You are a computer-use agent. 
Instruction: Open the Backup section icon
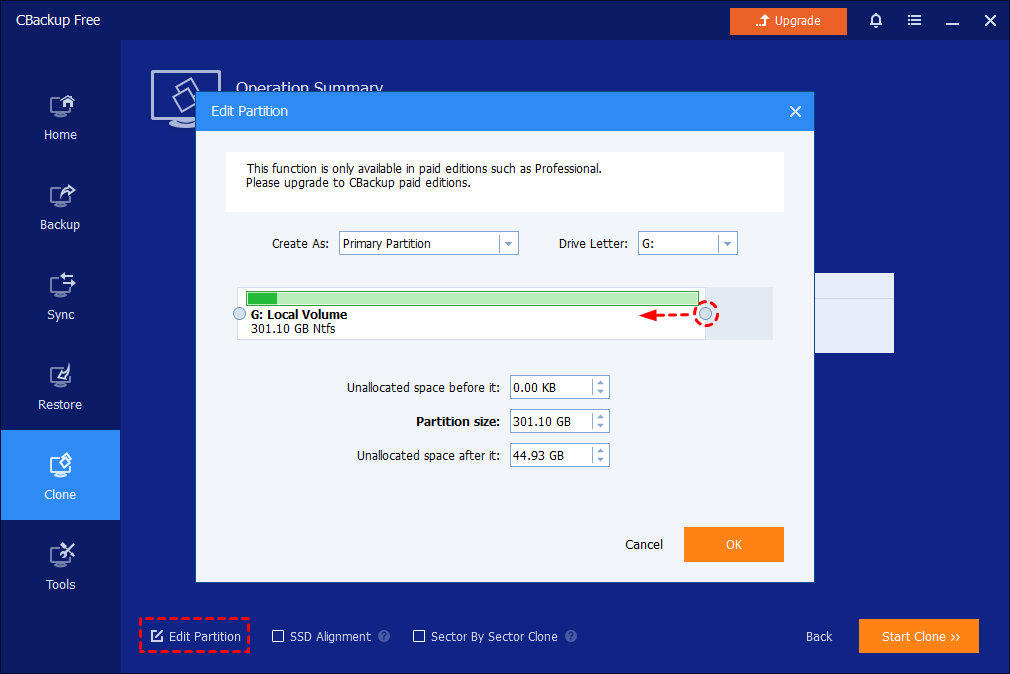tap(60, 196)
